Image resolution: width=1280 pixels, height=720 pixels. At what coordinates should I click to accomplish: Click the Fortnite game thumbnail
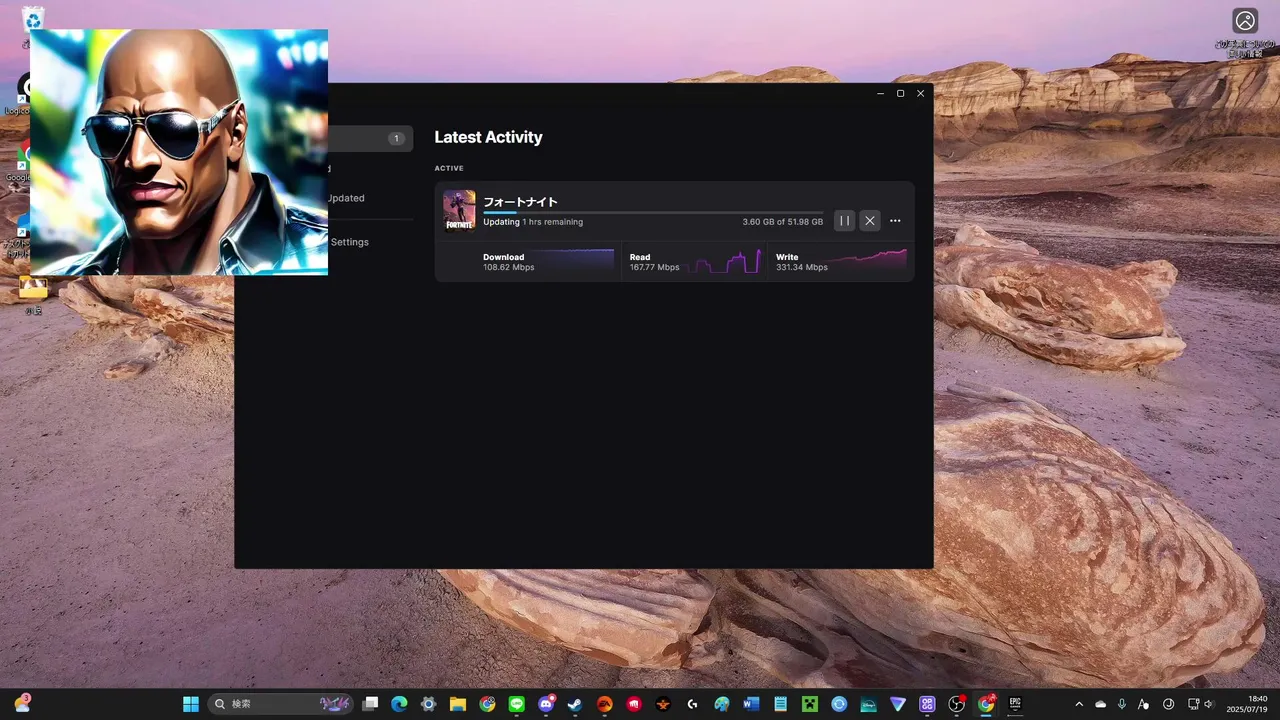[x=459, y=210]
